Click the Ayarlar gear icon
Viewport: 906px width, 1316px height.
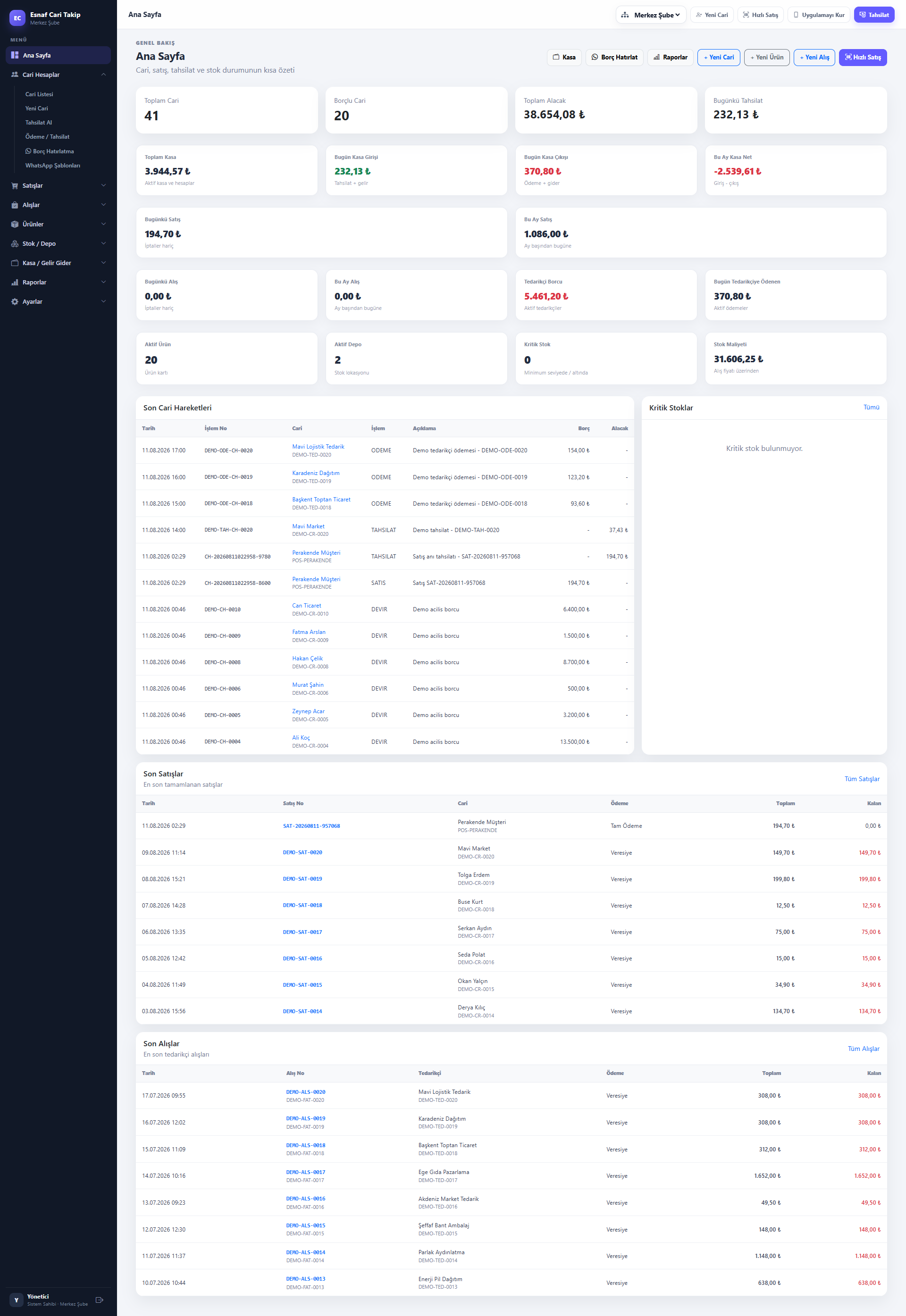point(15,301)
